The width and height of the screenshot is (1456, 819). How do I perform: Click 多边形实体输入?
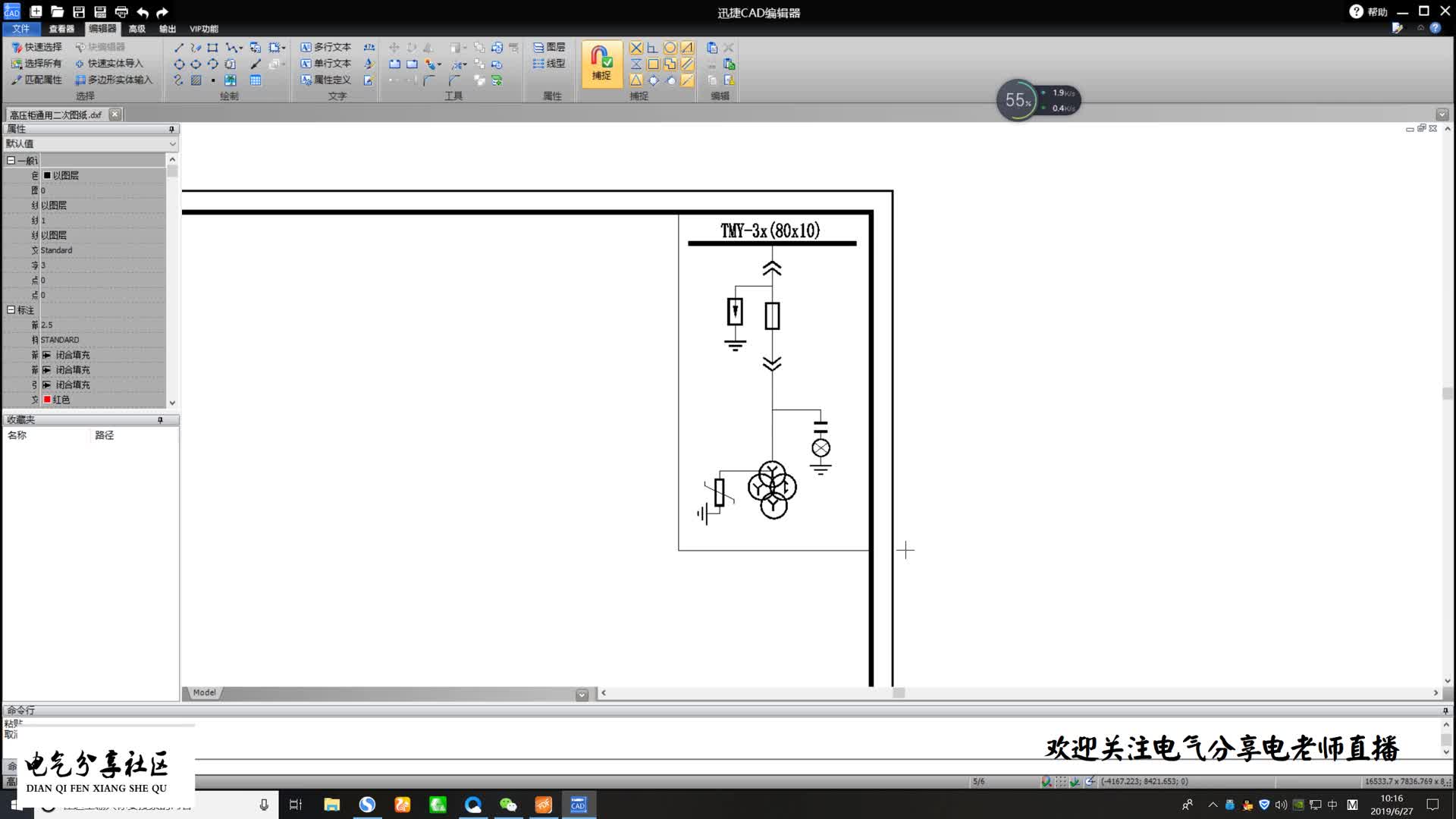tap(114, 80)
